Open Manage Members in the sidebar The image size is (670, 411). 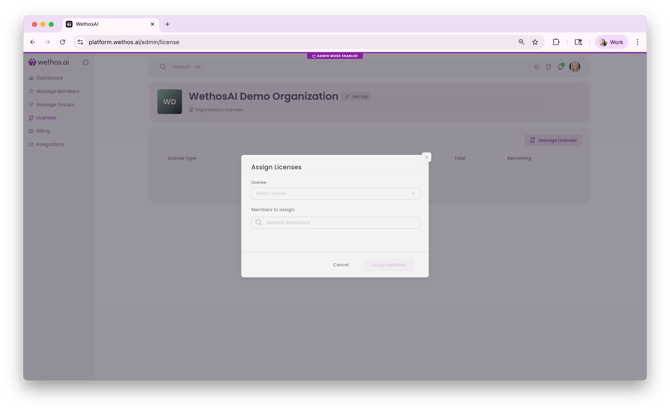point(56,91)
